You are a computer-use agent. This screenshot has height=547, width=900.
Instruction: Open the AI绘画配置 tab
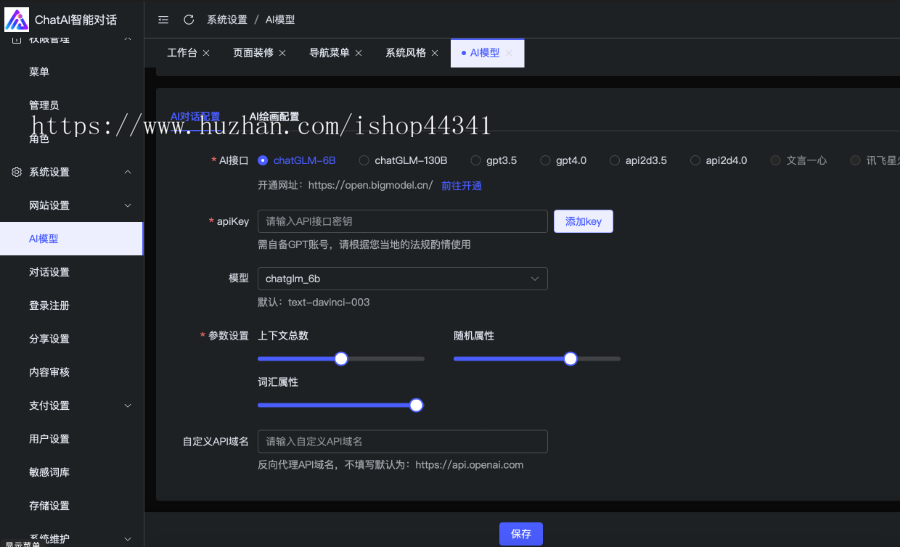pyautogui.click(x=274, y=117)
